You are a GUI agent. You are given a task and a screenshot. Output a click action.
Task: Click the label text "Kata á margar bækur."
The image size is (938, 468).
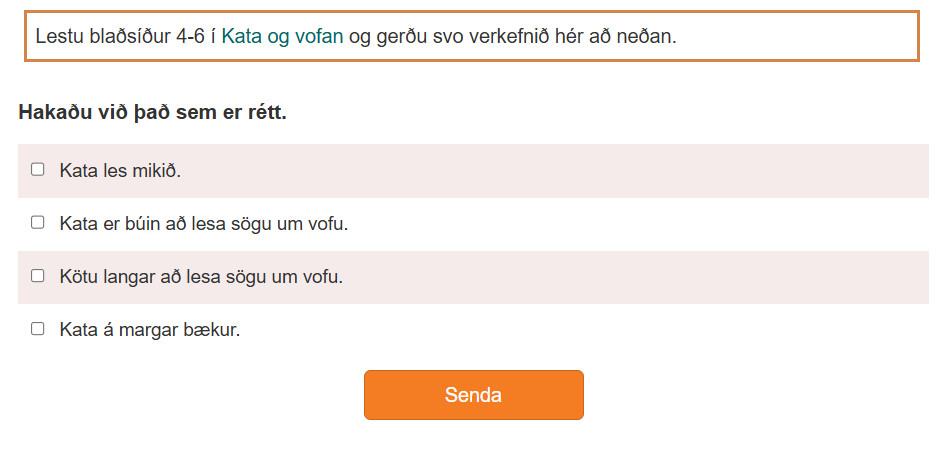click(x=150, y=329)
